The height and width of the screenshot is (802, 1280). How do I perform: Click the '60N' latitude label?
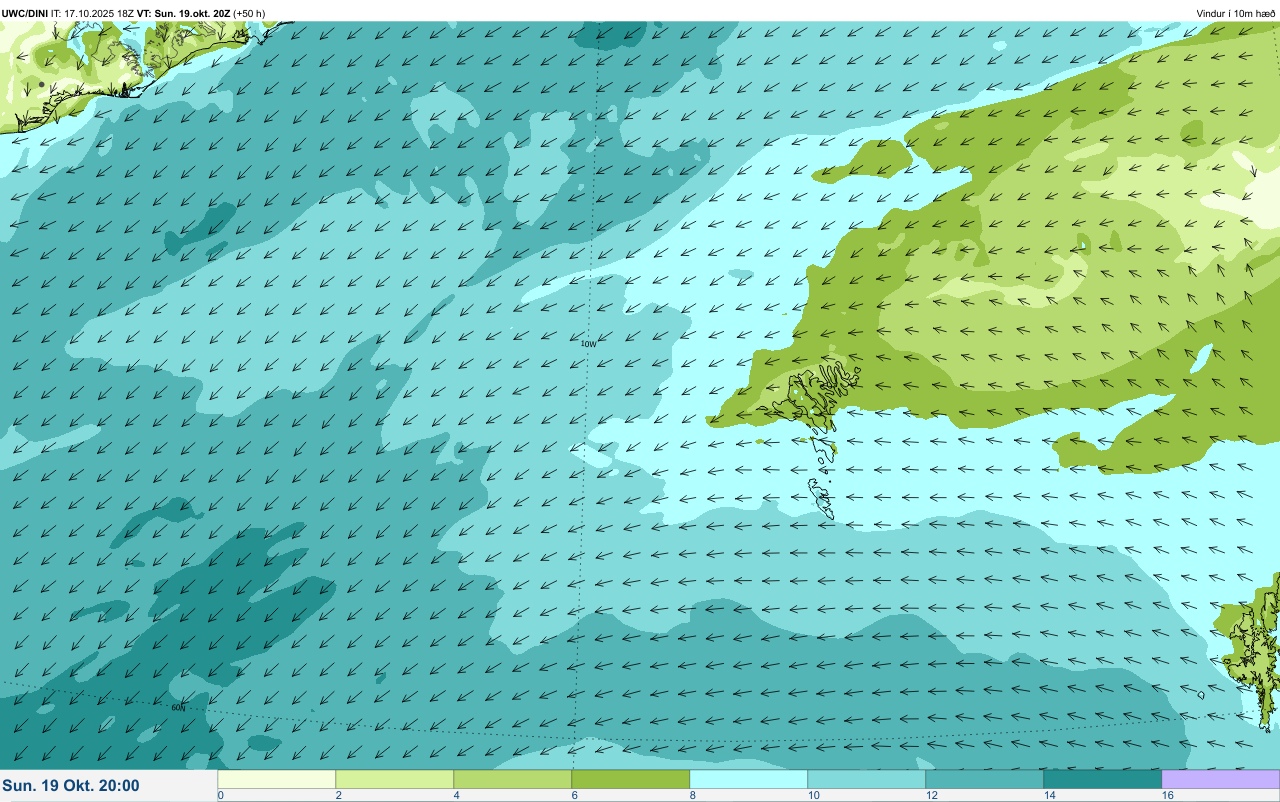178,707
